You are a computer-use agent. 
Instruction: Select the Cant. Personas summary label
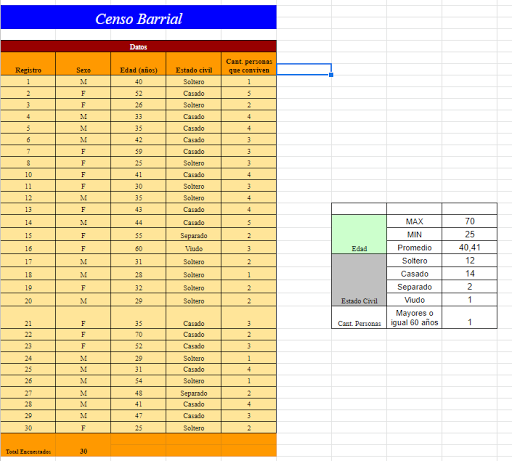click(x=359, y=317)
